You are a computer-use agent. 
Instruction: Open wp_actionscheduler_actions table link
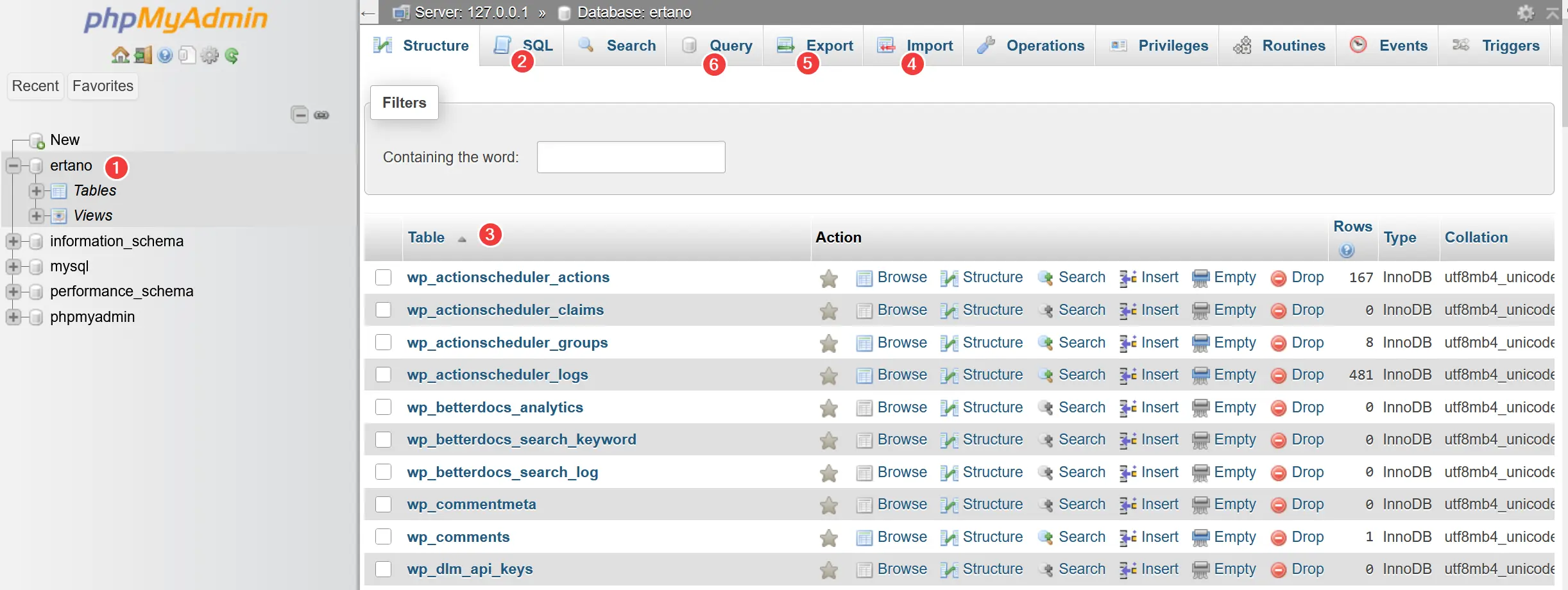point(508,277)
